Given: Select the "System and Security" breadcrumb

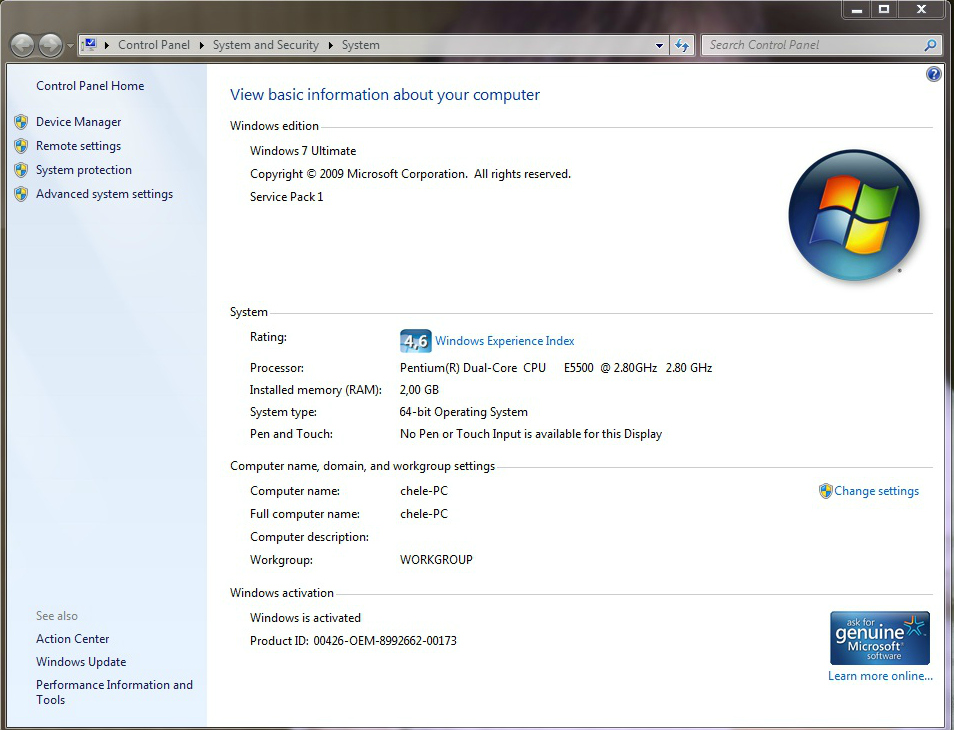Looking at the screenshot, I should pos(265,45).
